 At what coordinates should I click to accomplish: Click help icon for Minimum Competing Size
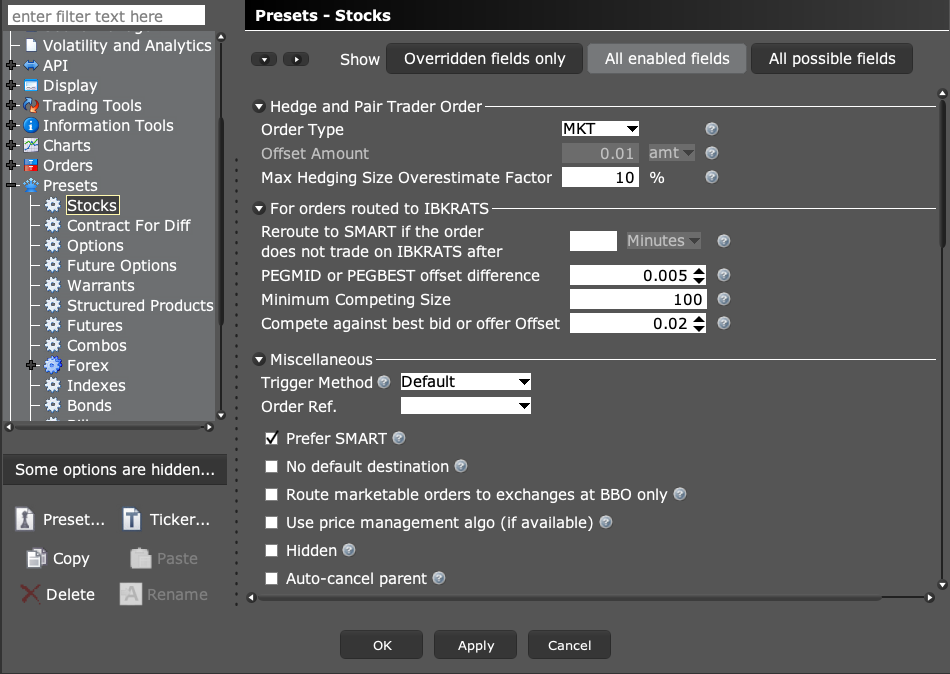(x=723, y=299)
